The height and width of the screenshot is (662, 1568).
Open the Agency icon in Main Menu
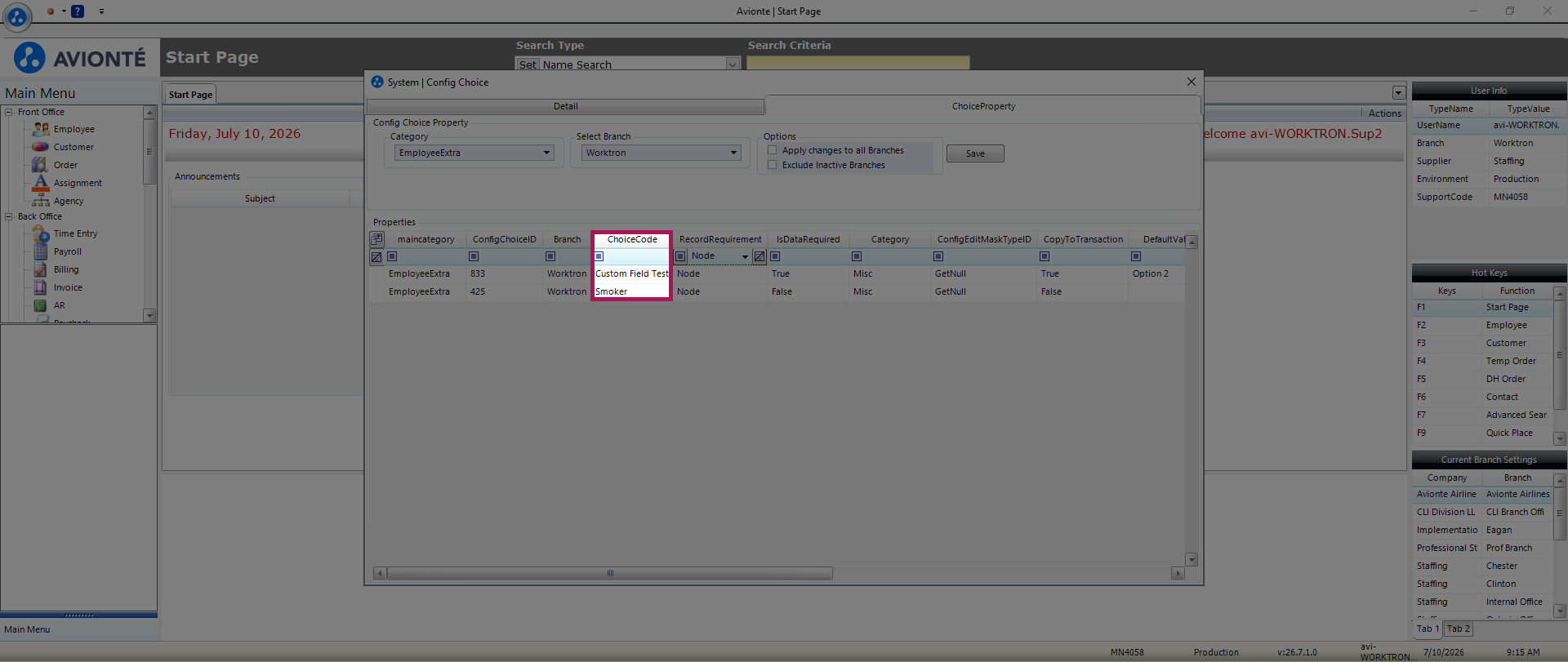[41, 201]
